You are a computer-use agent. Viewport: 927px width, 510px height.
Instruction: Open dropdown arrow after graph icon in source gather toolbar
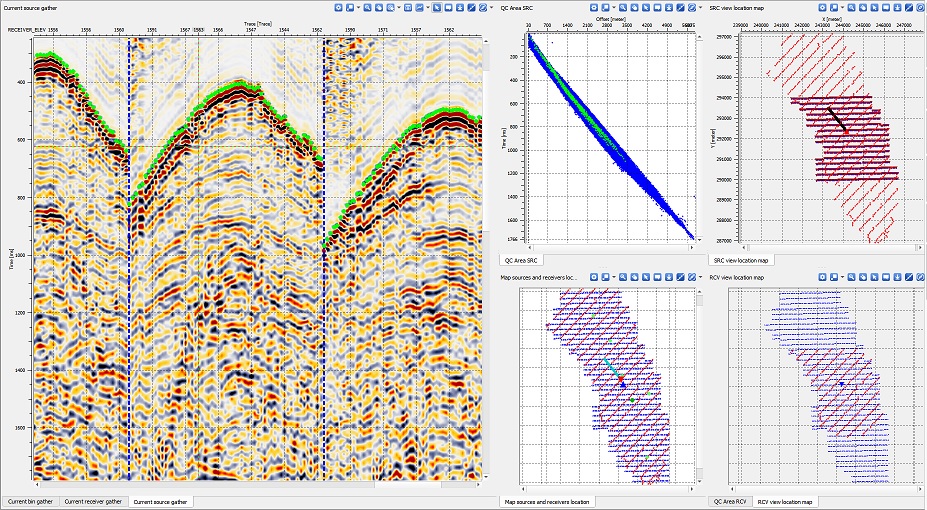pos(428,8)
